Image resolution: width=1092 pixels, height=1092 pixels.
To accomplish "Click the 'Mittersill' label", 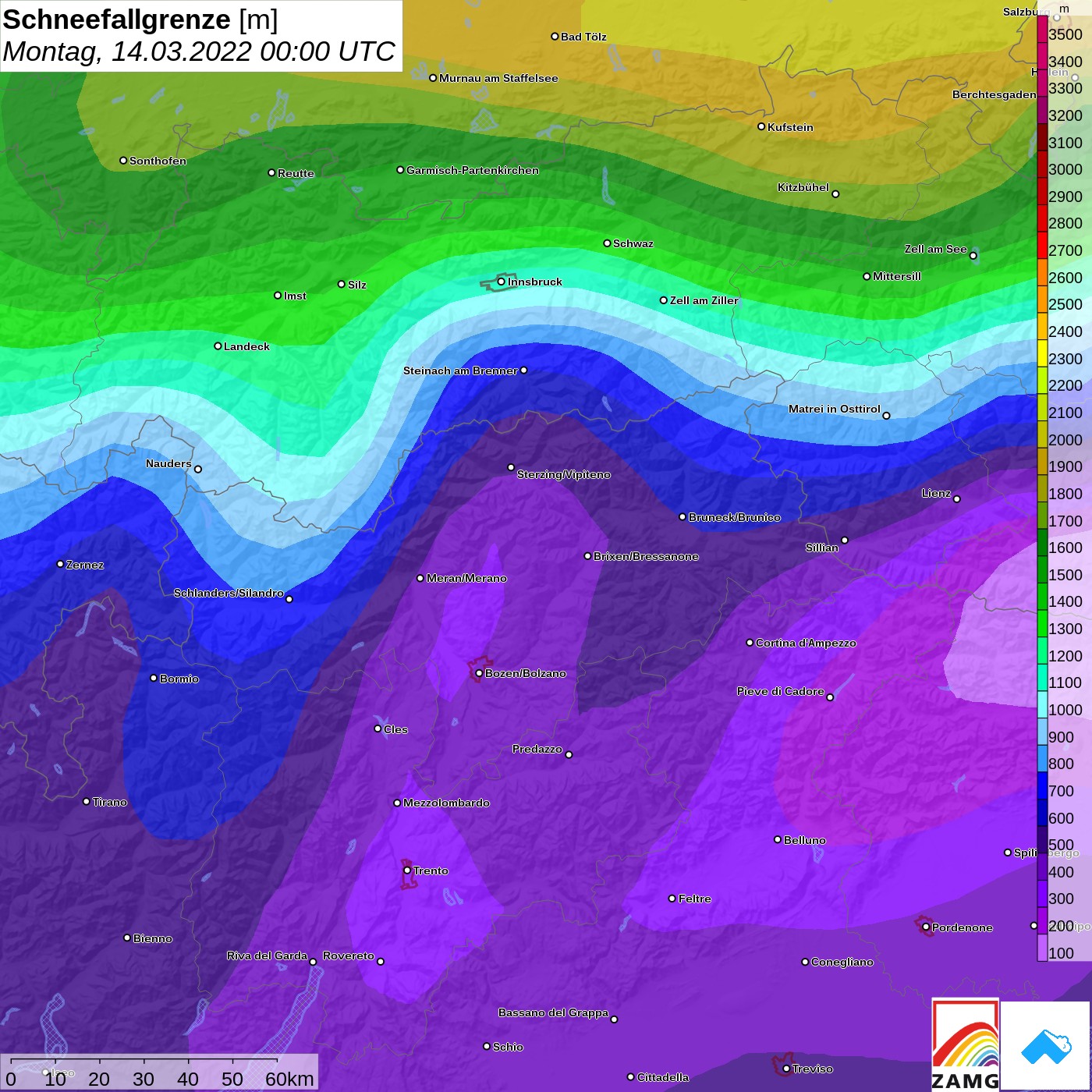I will [897, 276].
